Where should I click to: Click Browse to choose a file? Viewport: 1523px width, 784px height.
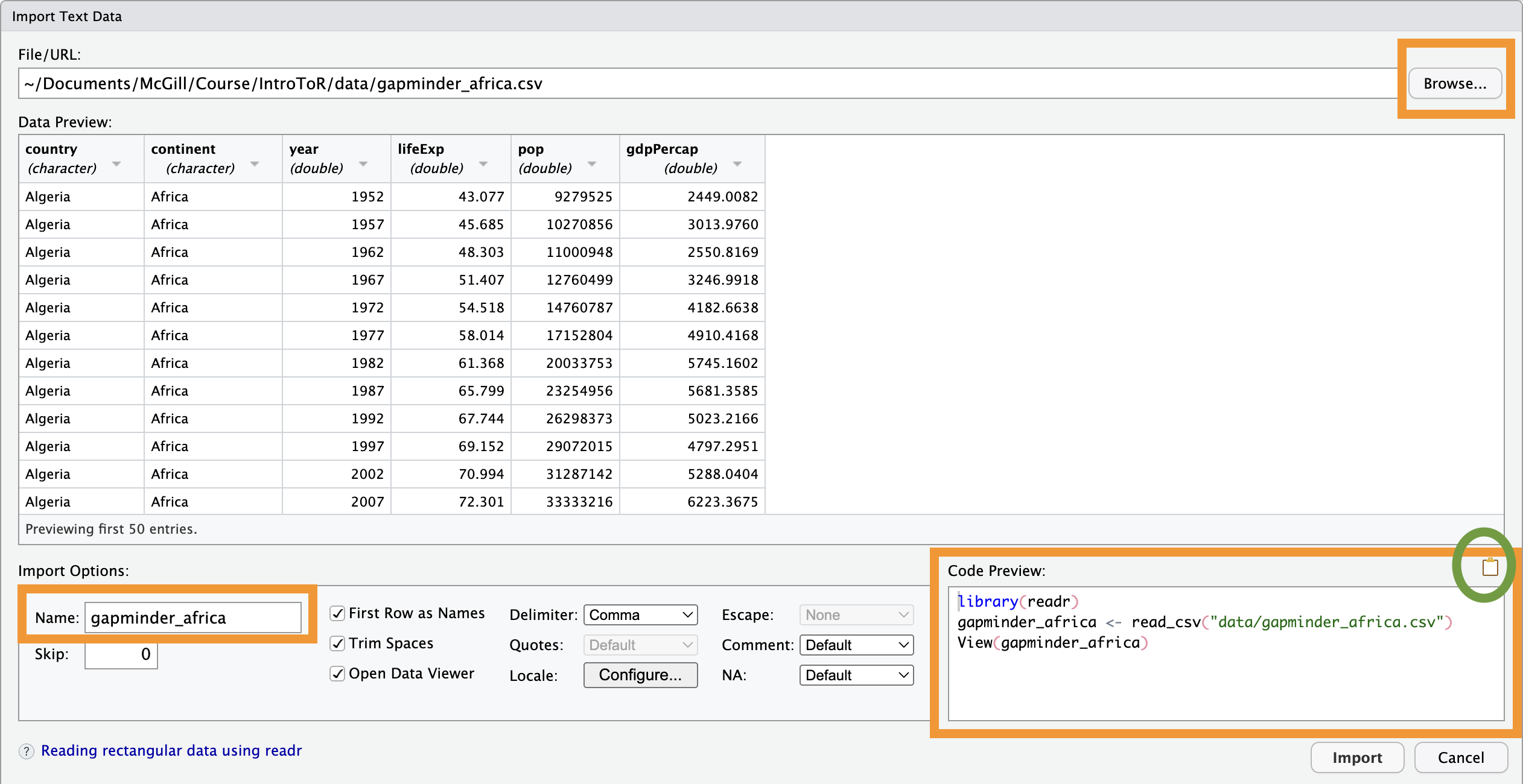[1455, 84]
